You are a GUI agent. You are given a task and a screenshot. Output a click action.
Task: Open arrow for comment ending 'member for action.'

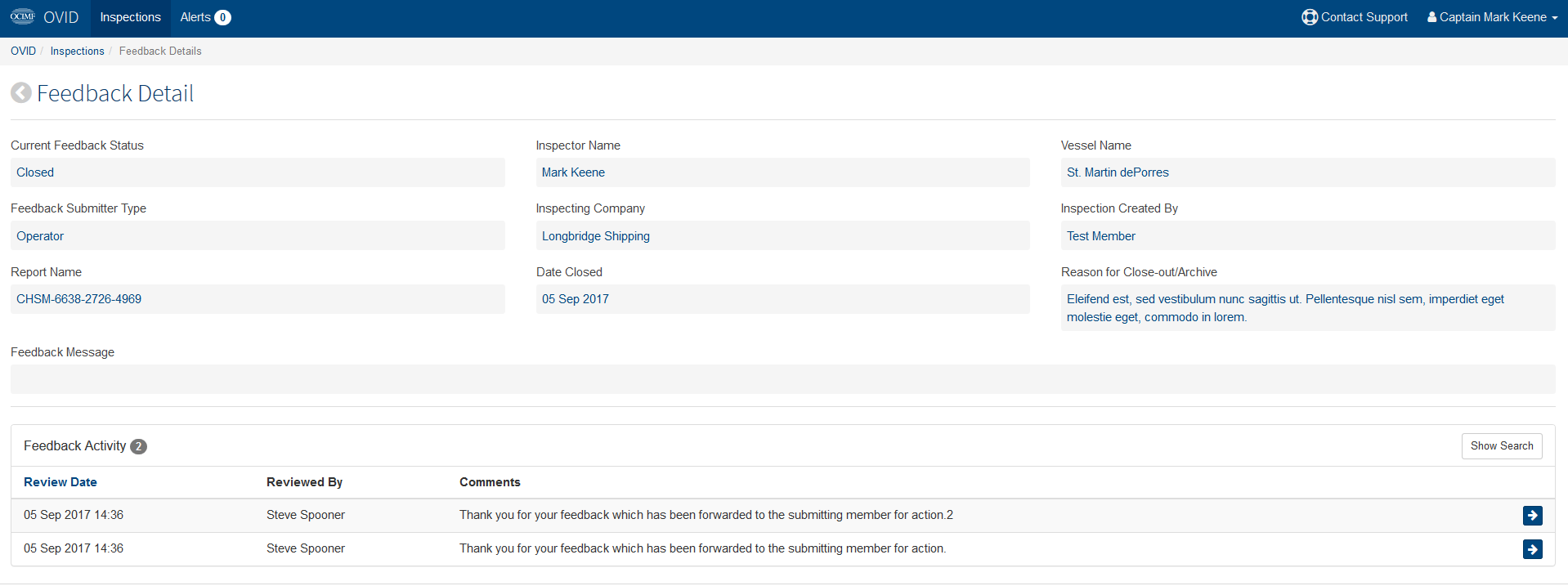[x=1532, y=549]
